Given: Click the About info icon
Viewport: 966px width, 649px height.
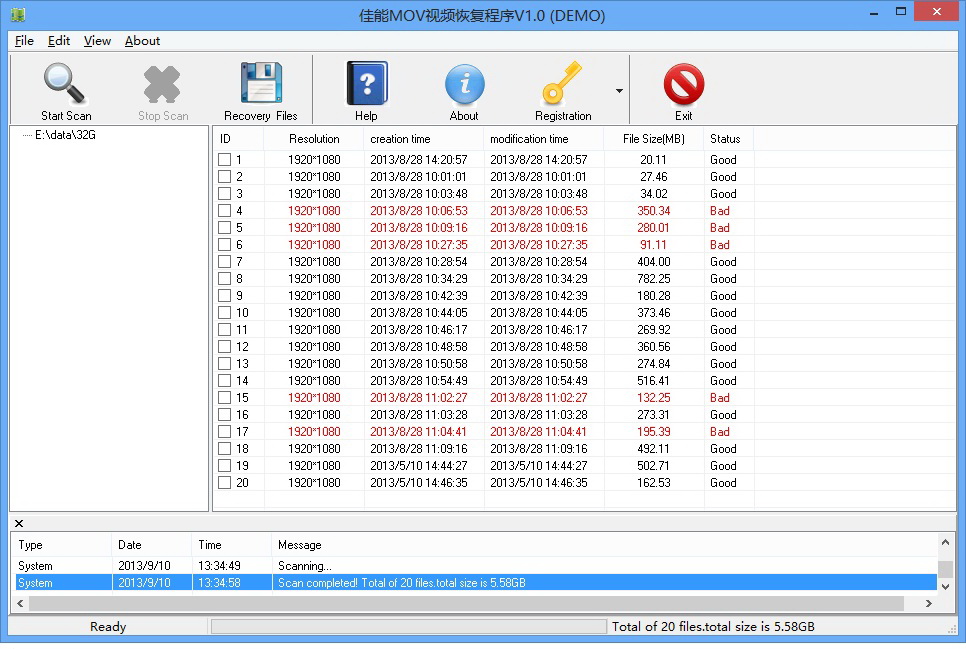Looking at the screenshot, I should point(464,84).
